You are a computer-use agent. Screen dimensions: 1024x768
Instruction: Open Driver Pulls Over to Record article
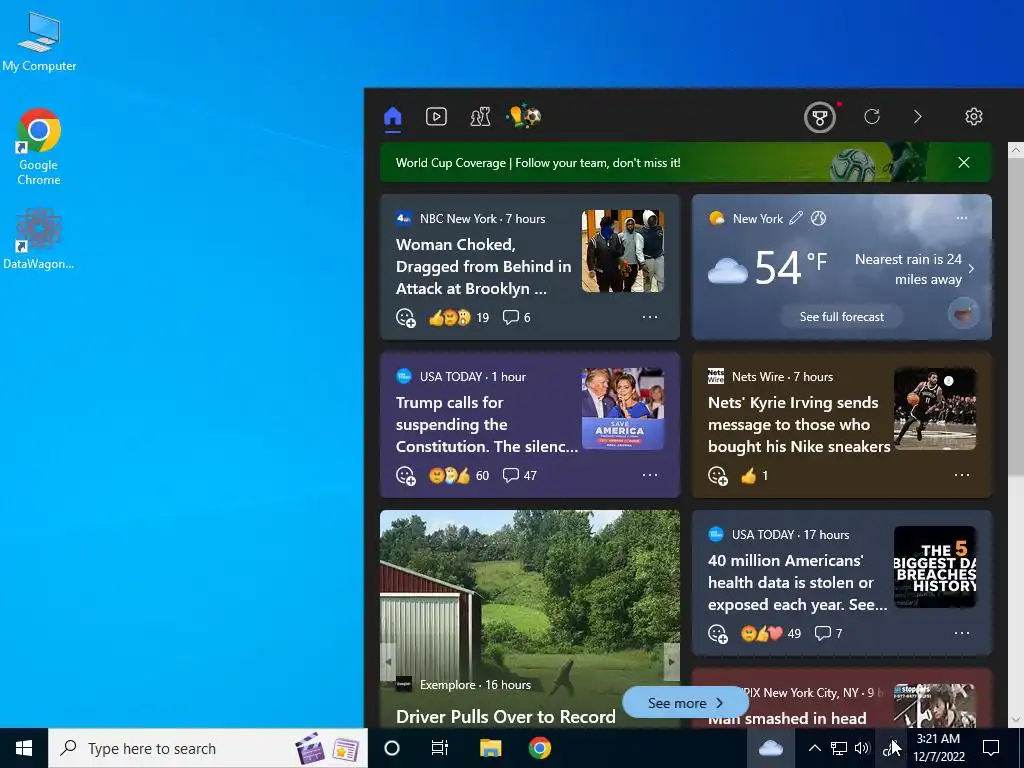(x=505, y=716)
